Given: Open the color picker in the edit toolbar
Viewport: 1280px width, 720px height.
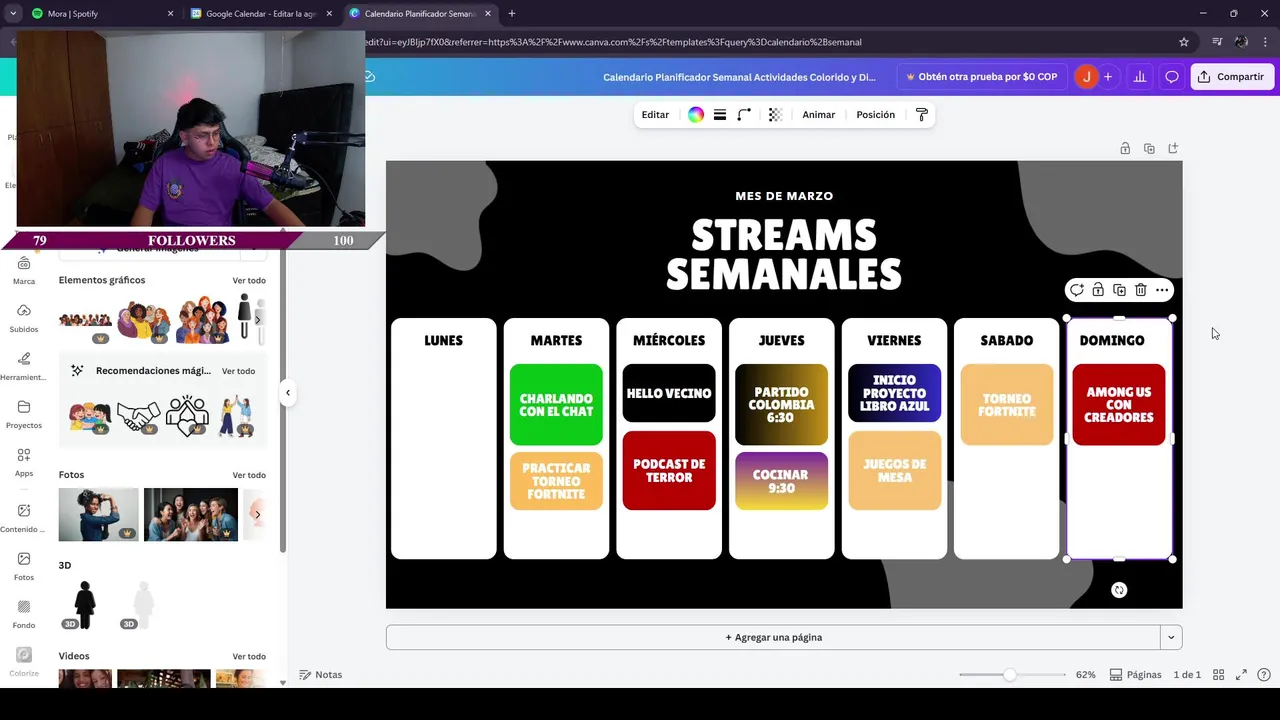Looking at the screenshot, I should [x=696, y=115].
